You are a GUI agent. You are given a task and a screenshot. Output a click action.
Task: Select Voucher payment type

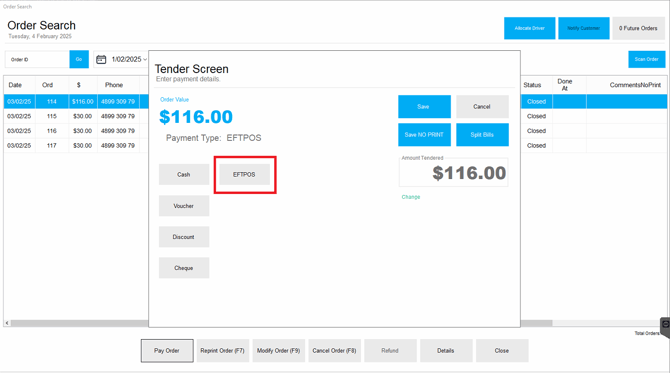point(184,206)
